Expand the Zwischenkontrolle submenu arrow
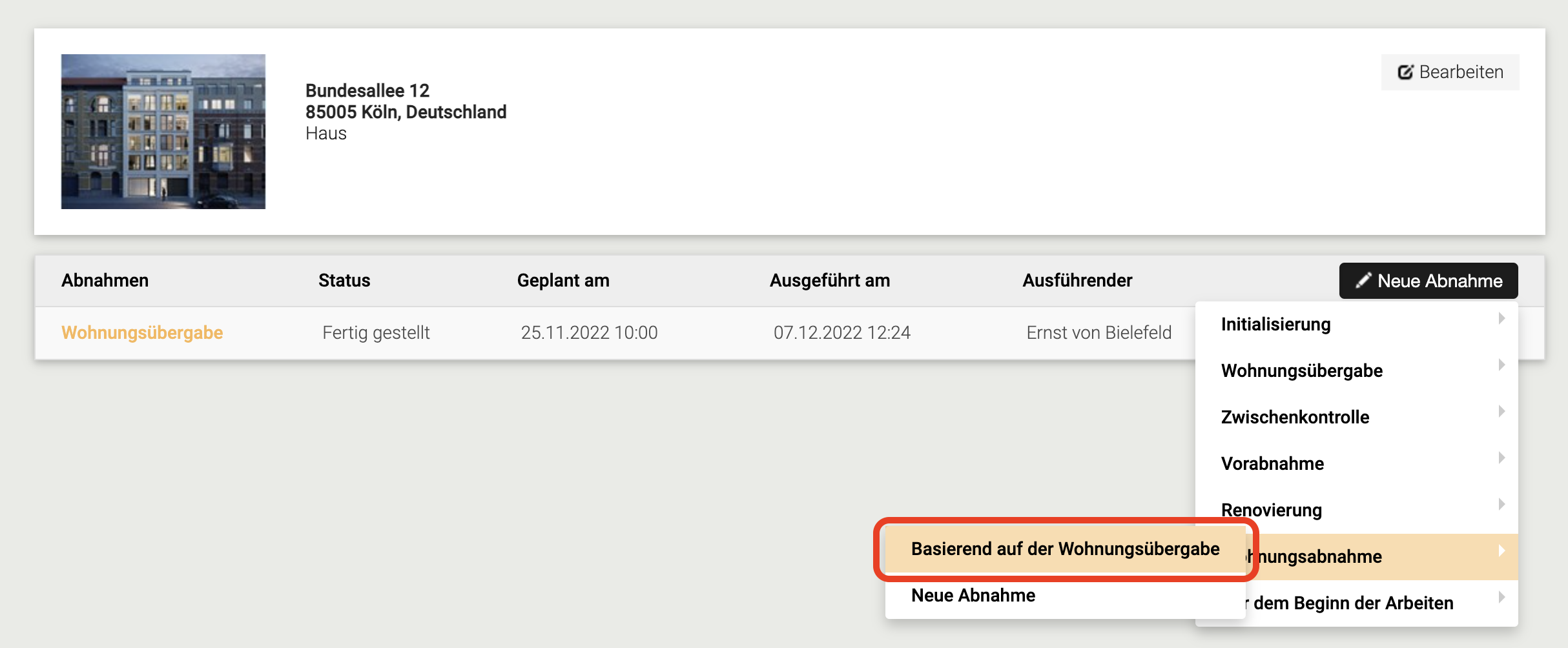Viewport: 1568px width, 648px height. point(1501,411)
